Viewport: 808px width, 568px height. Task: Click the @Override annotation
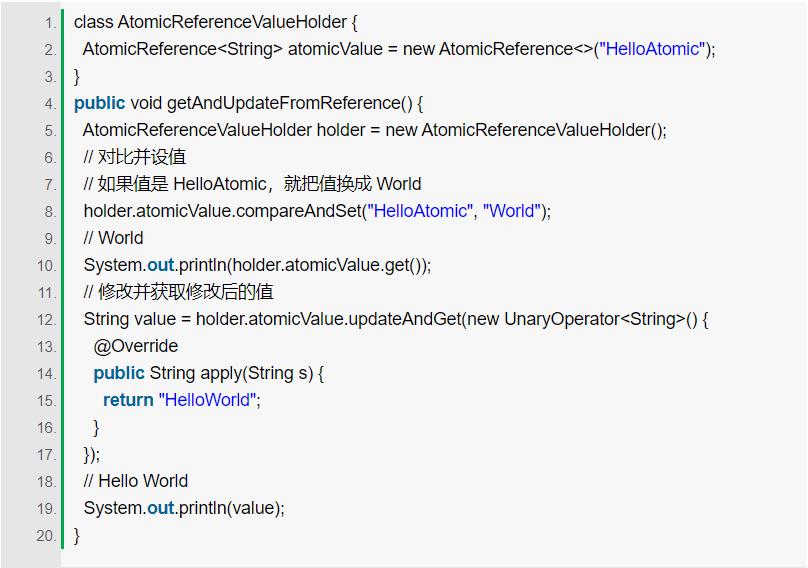pos(136,346)
